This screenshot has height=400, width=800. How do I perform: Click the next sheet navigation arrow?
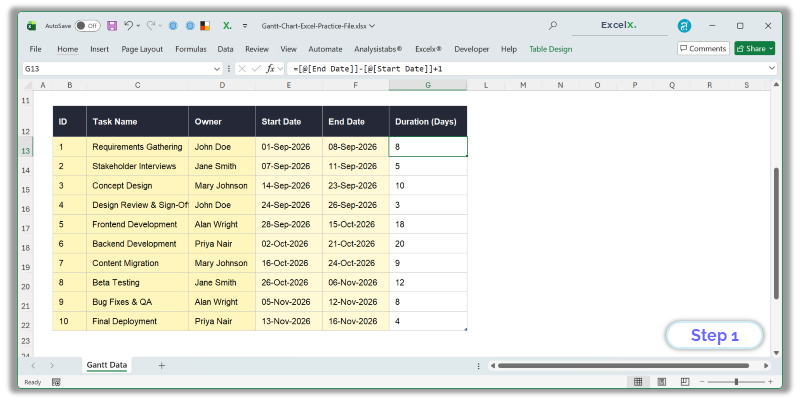click(x=52, y=365)
